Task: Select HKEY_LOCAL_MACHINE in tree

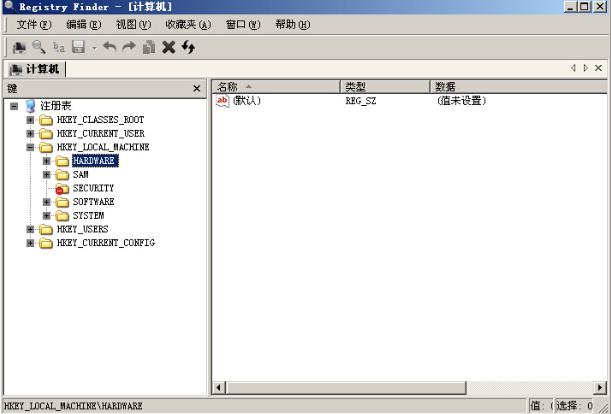Action: [x=103, y=147]
